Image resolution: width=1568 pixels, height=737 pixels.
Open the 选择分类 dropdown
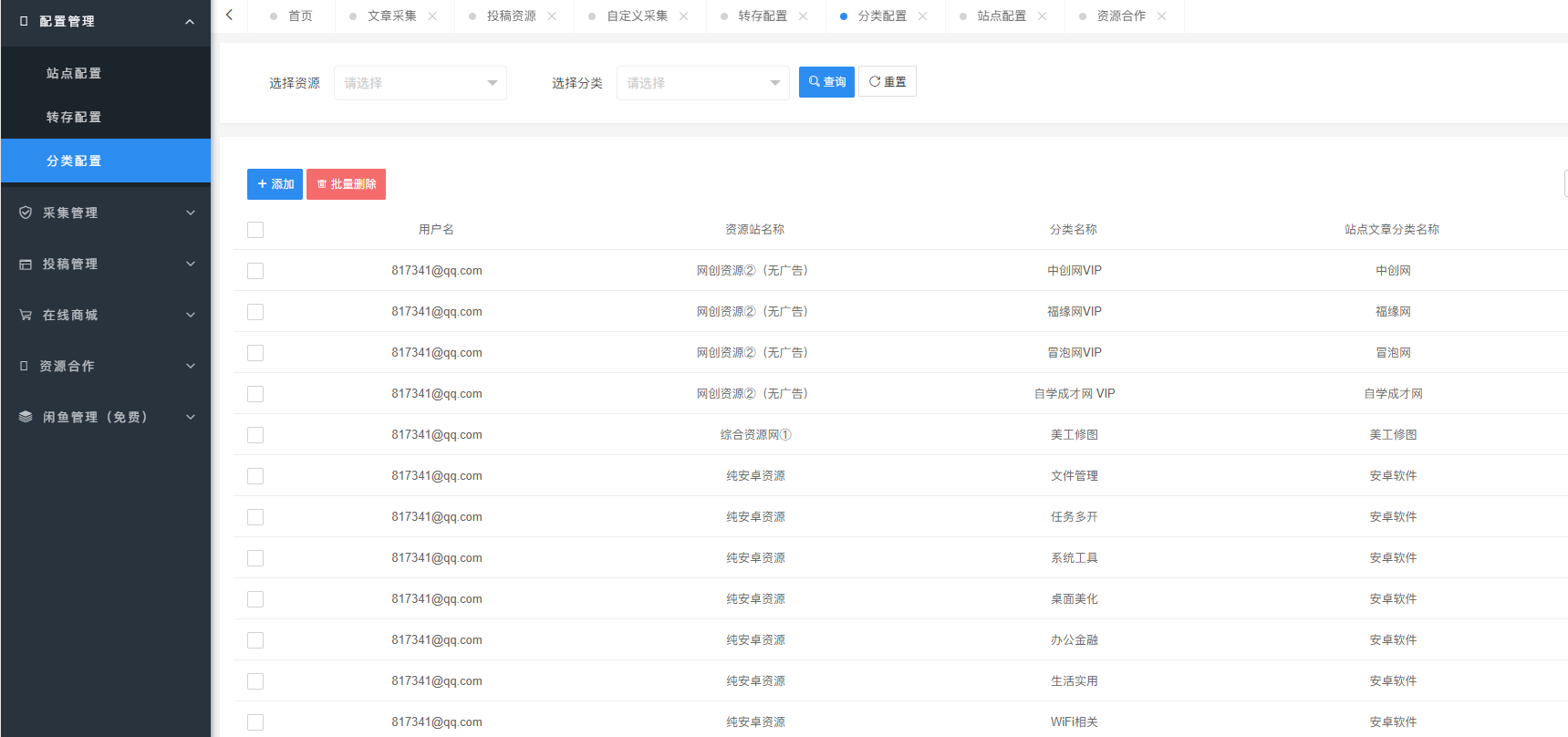tap(702, 83)
